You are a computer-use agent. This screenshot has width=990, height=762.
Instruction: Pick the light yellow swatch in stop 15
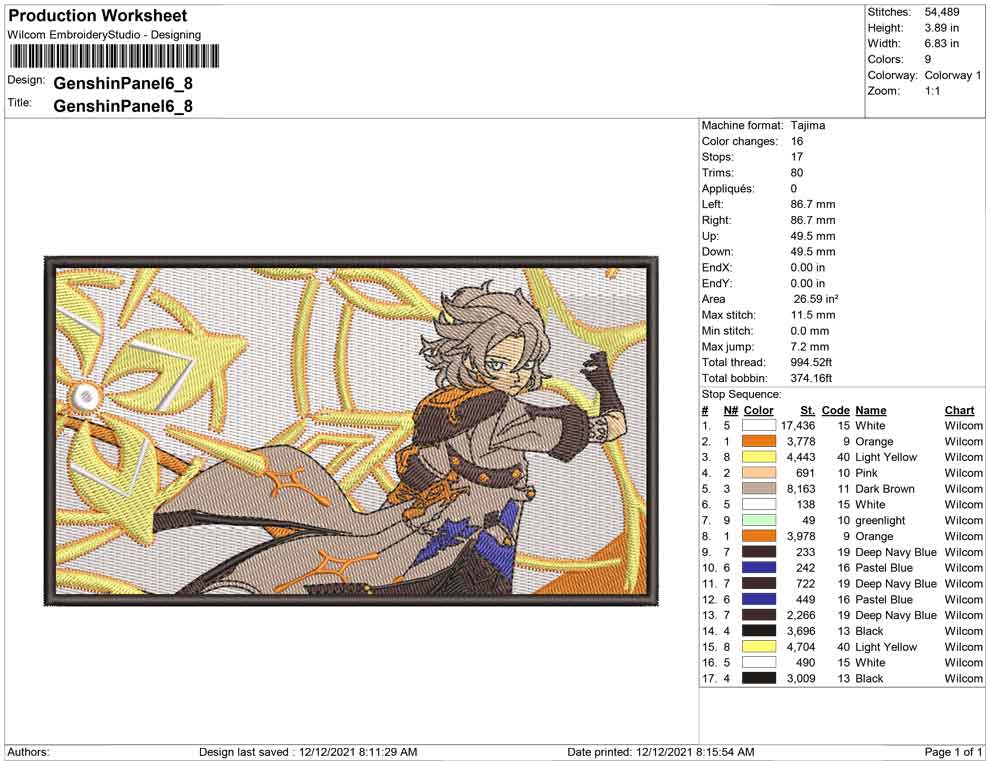click(759, 647)
